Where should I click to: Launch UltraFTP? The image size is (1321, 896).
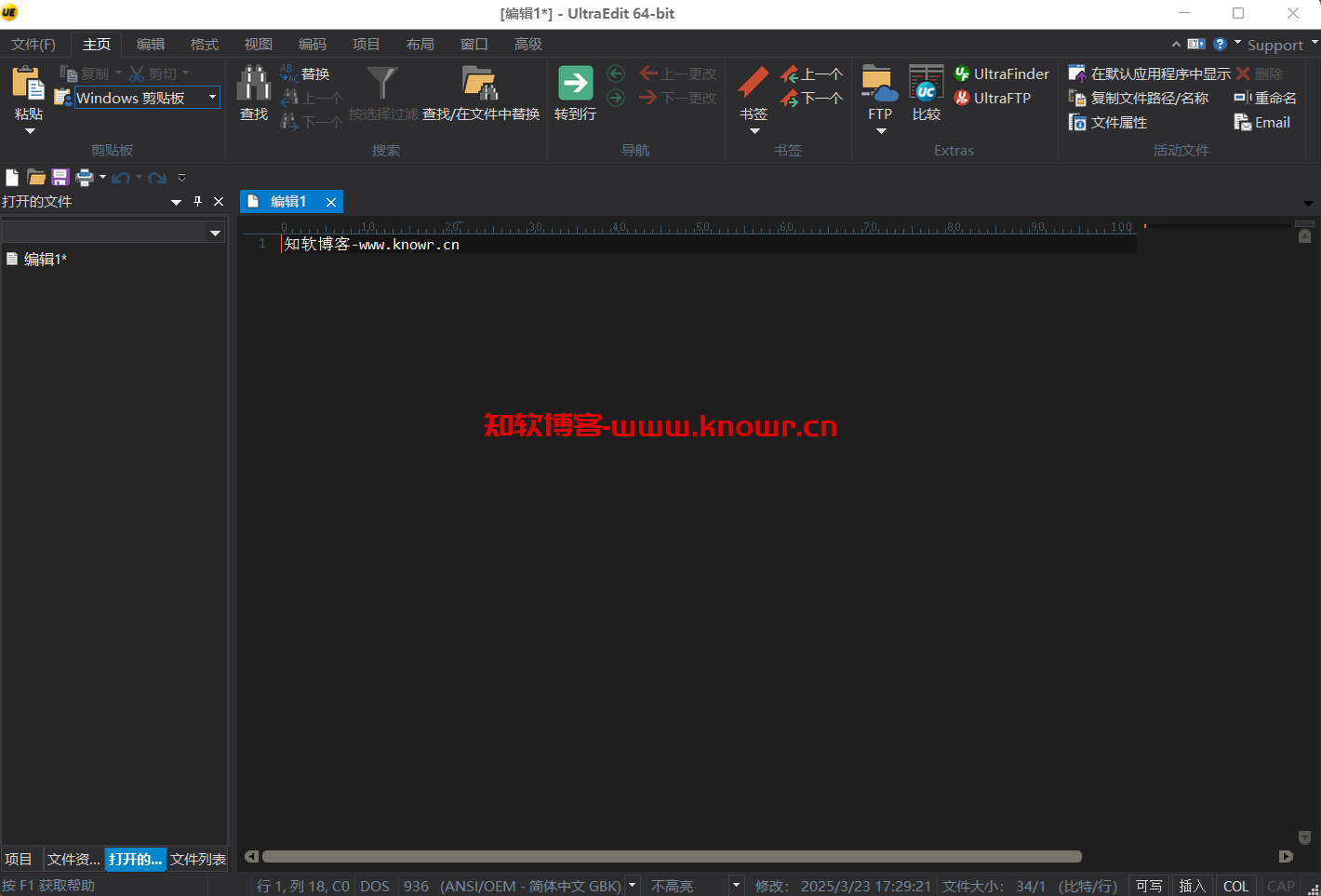point(993,98)
